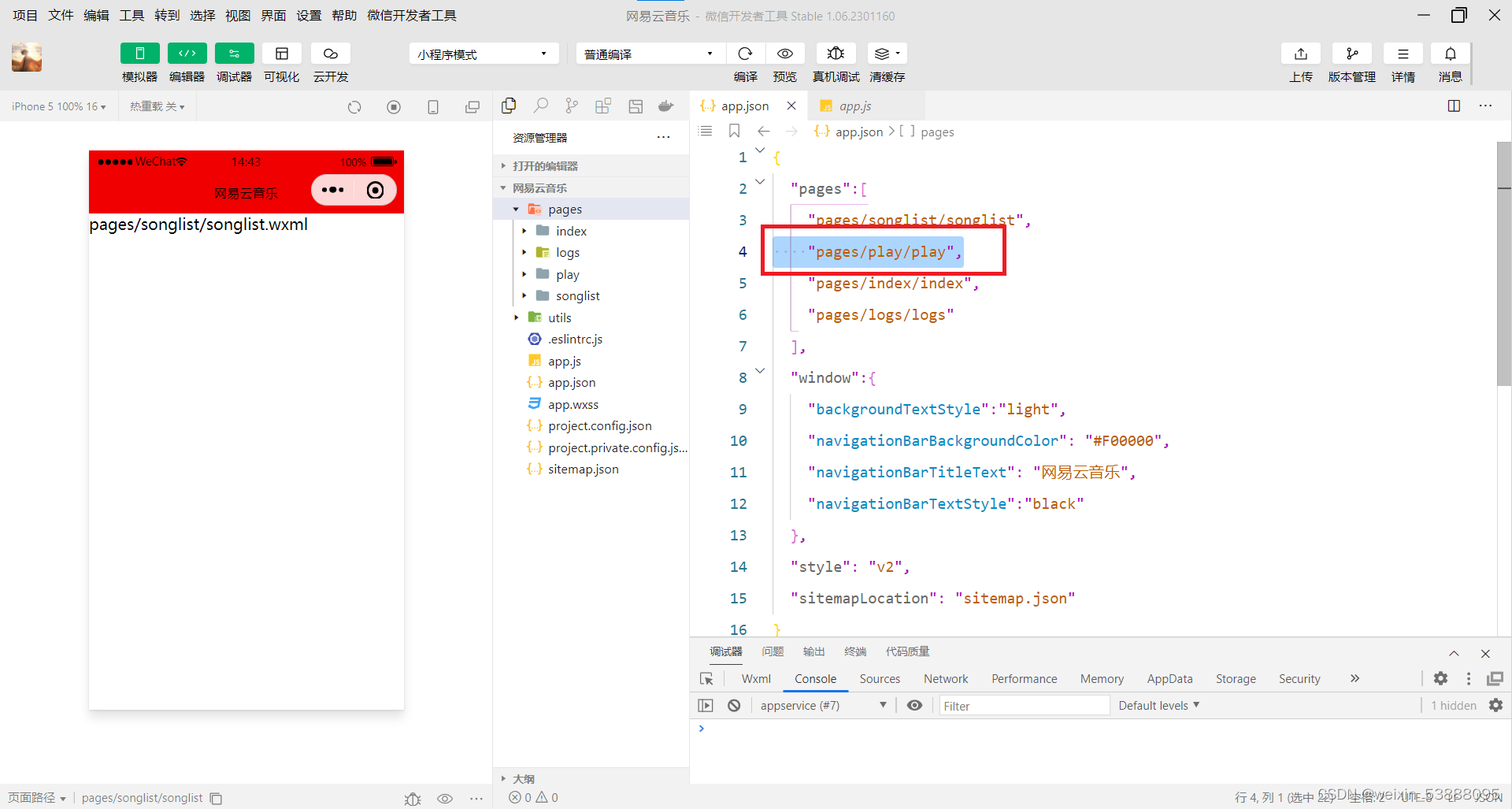Image resolution: width=1512 pixels, height=809 pixels.
Task: Switch to the Wxml devtools tab
Action: 756,678
